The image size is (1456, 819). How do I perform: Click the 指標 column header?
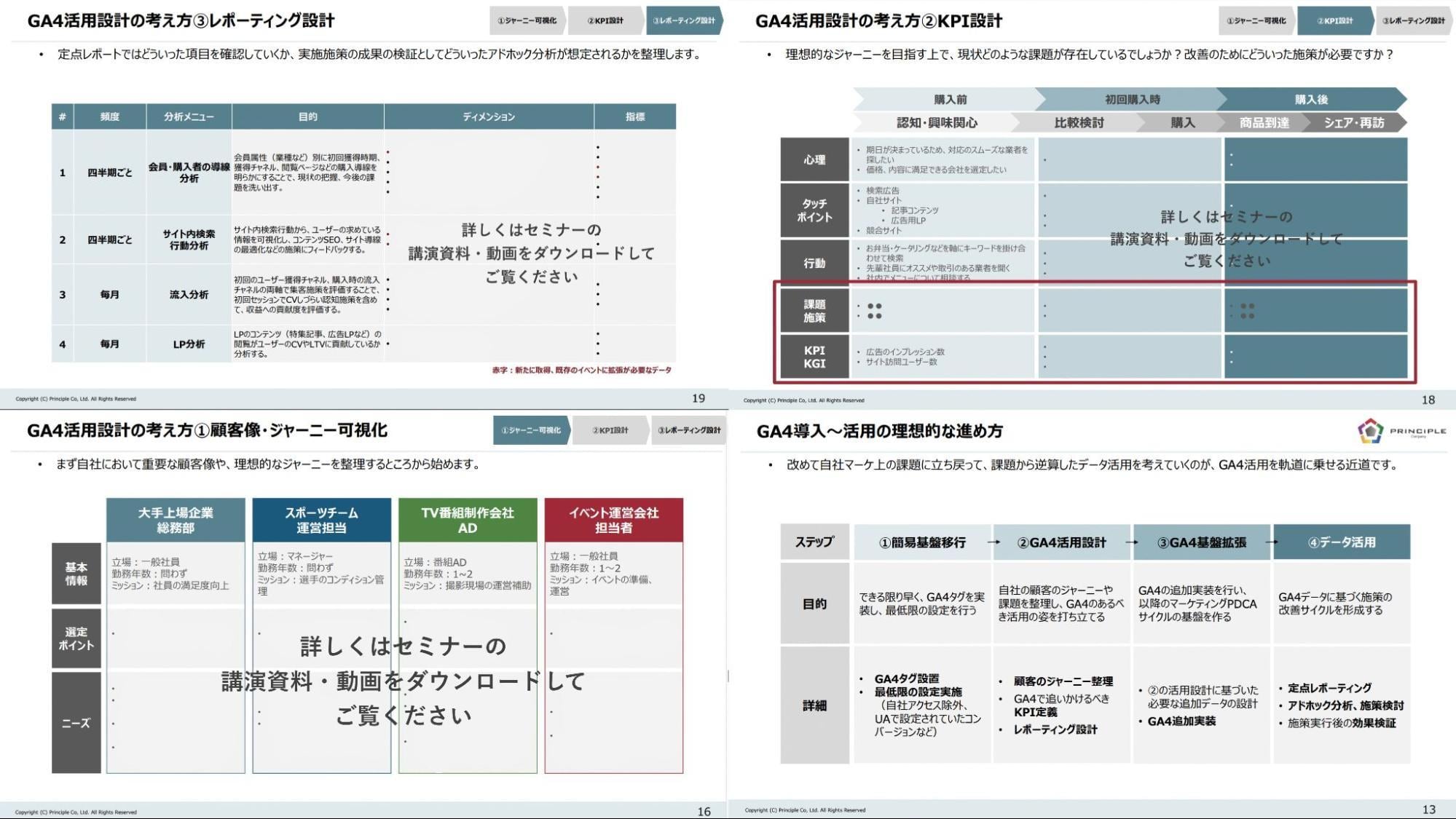pyautogui.click(x=635, y=116)
